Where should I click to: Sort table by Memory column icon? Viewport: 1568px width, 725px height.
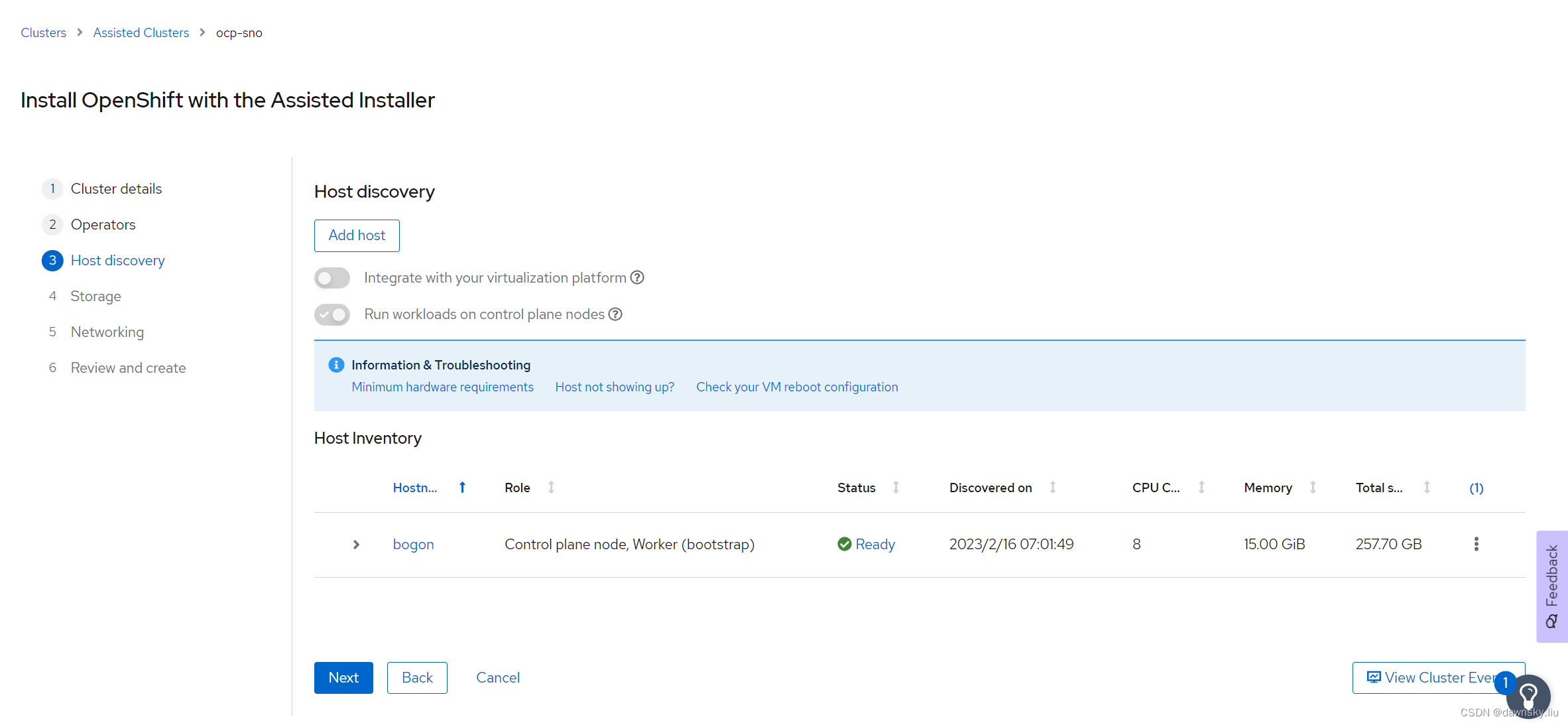pyautogui.click(x=1313, y=488)
